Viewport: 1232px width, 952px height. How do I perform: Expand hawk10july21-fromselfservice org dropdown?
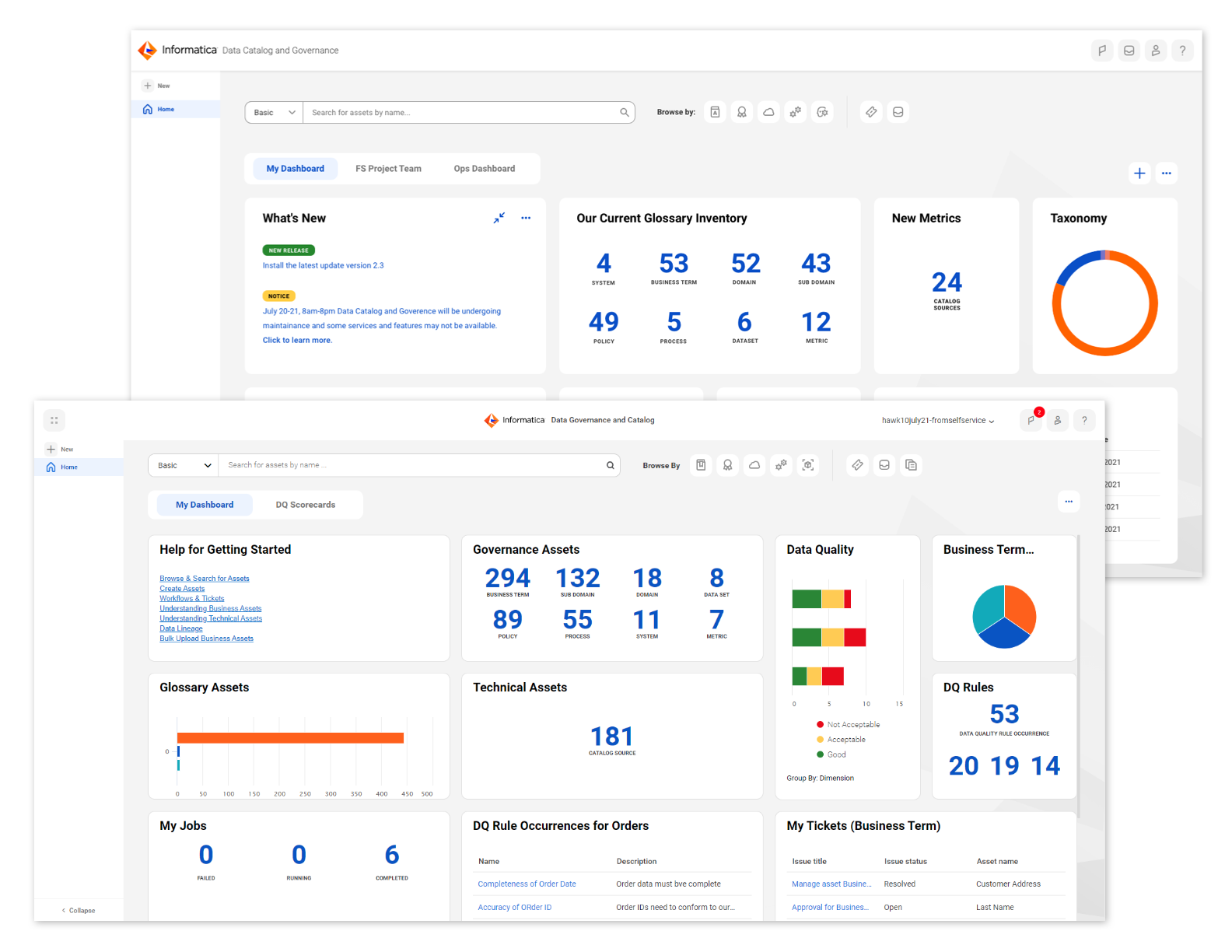pos(938,420)
